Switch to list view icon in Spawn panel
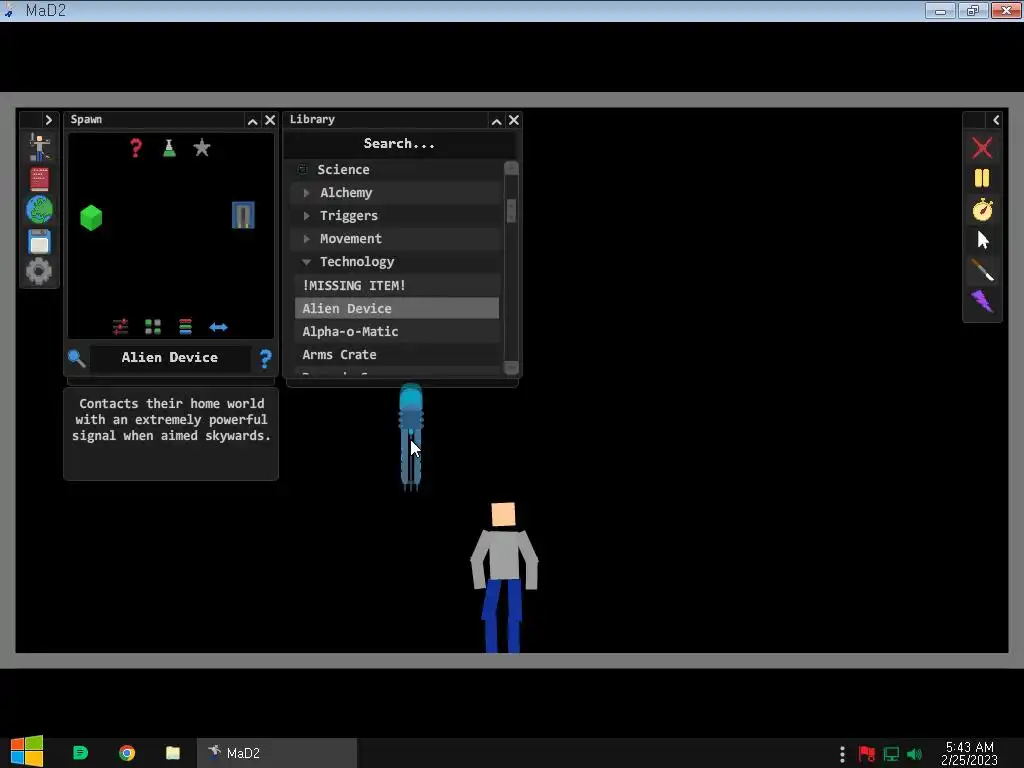Screen dimensions: 1024x768 tap(185, 327)
